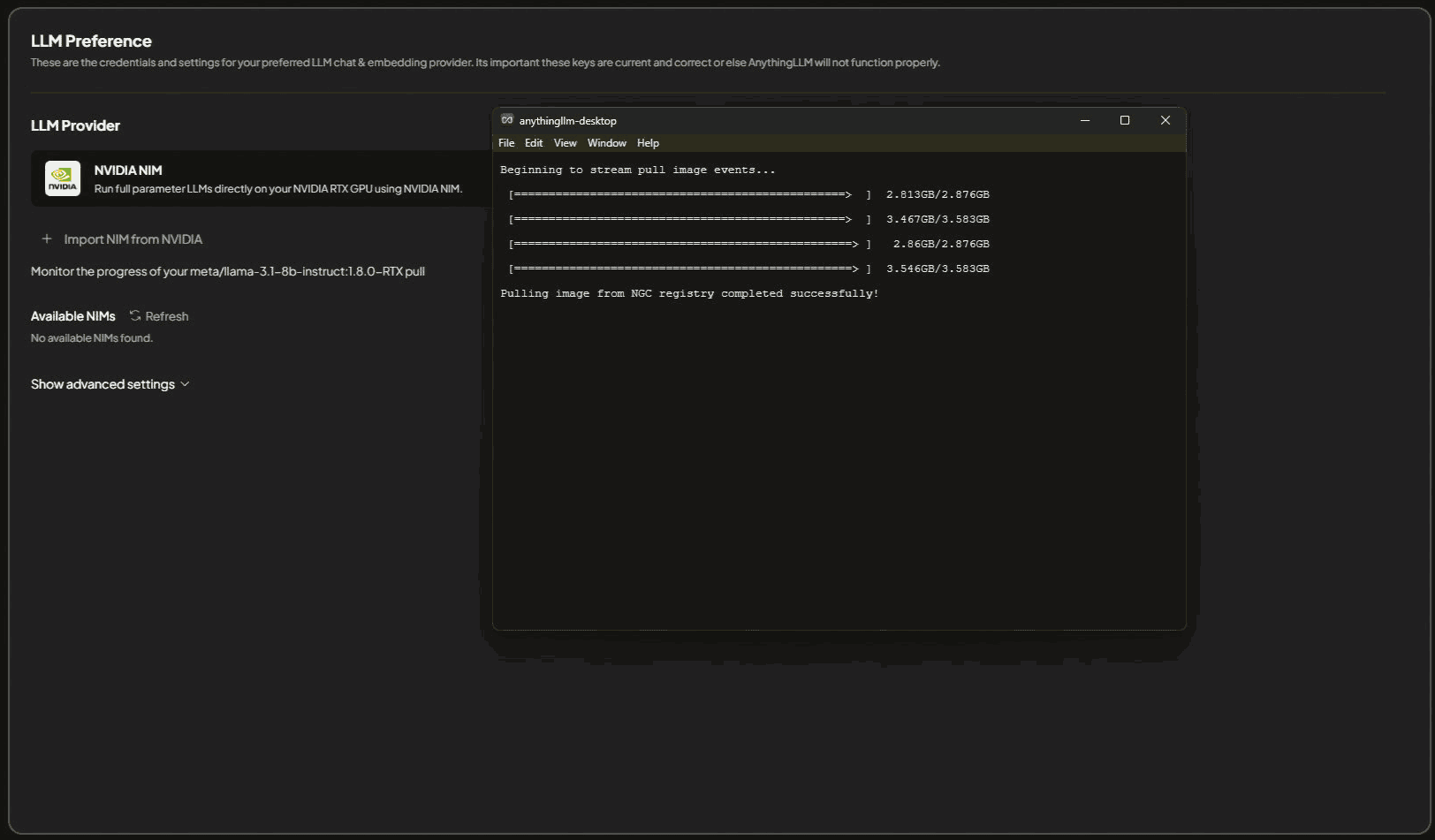Image resolution: width=1435 pixels, height=840 pixels.
Task: Click the circular refresh arrows icon
Action: (x=135, y=316)
